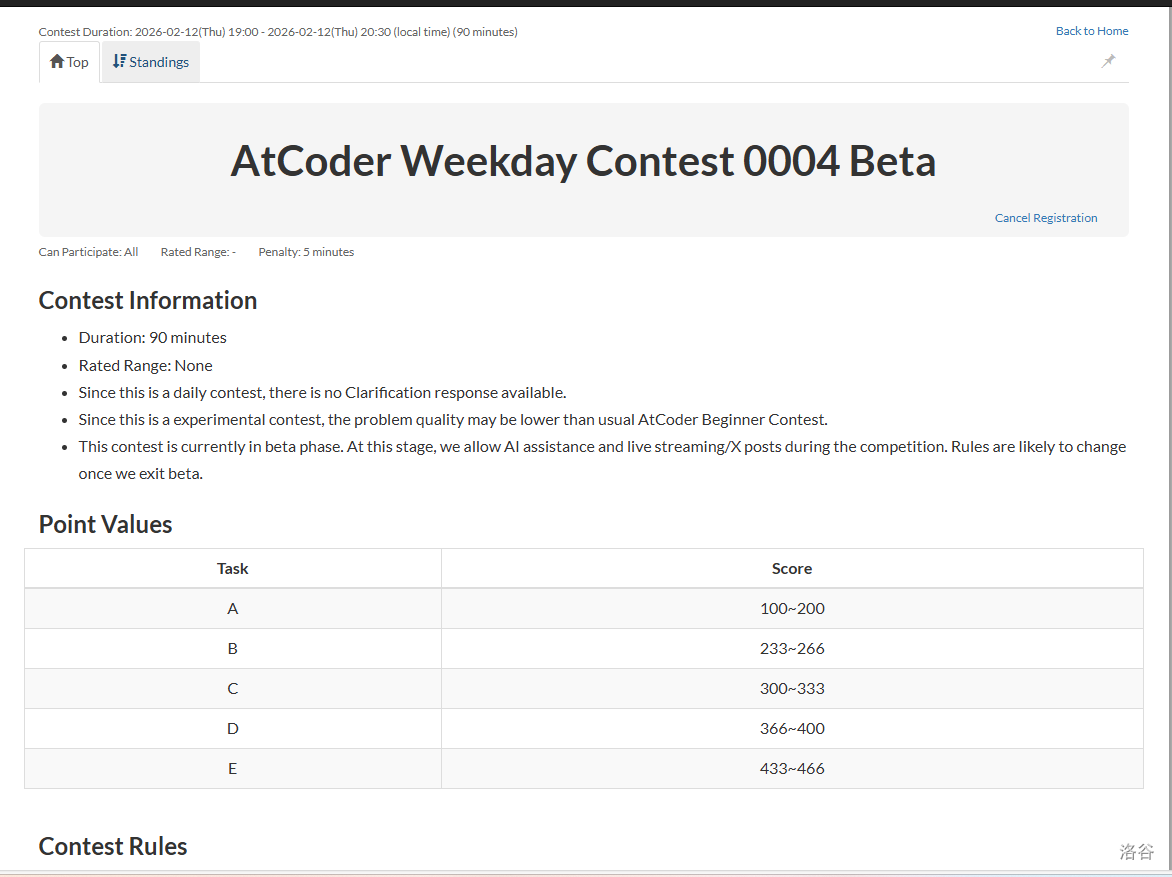Click the Can Participate: All label
The width and height of the screenshot is (1172, 877).
[88, 252]
